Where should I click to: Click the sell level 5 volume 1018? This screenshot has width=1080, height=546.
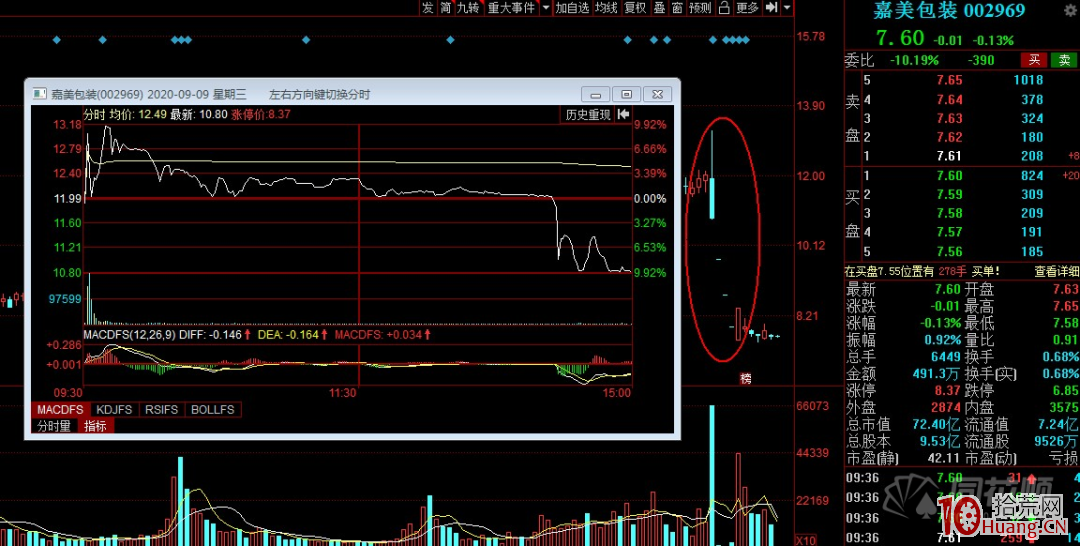coord(1028,80)
